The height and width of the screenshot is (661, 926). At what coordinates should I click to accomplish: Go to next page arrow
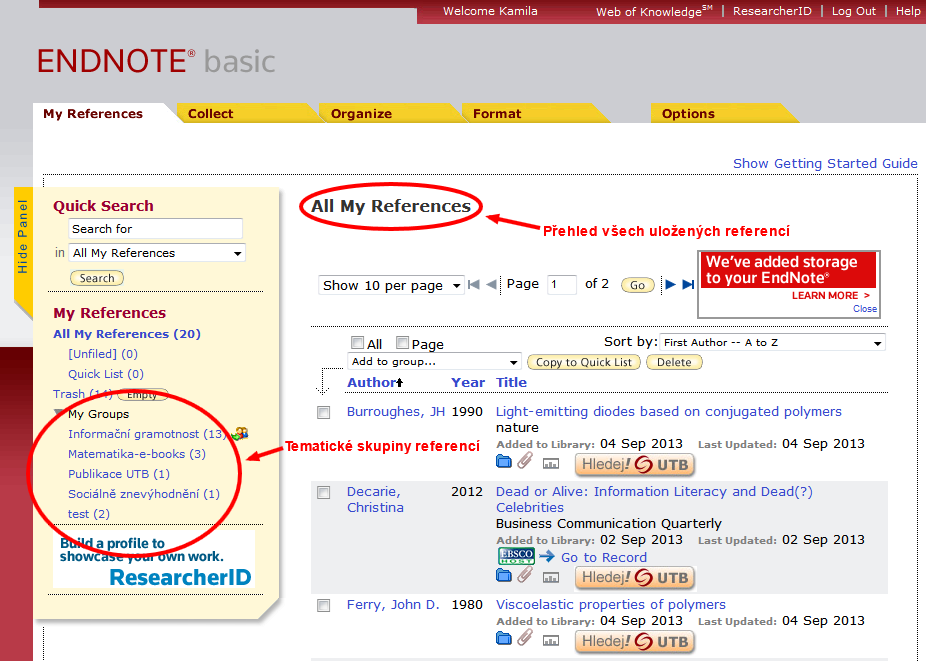coord(670,284)
